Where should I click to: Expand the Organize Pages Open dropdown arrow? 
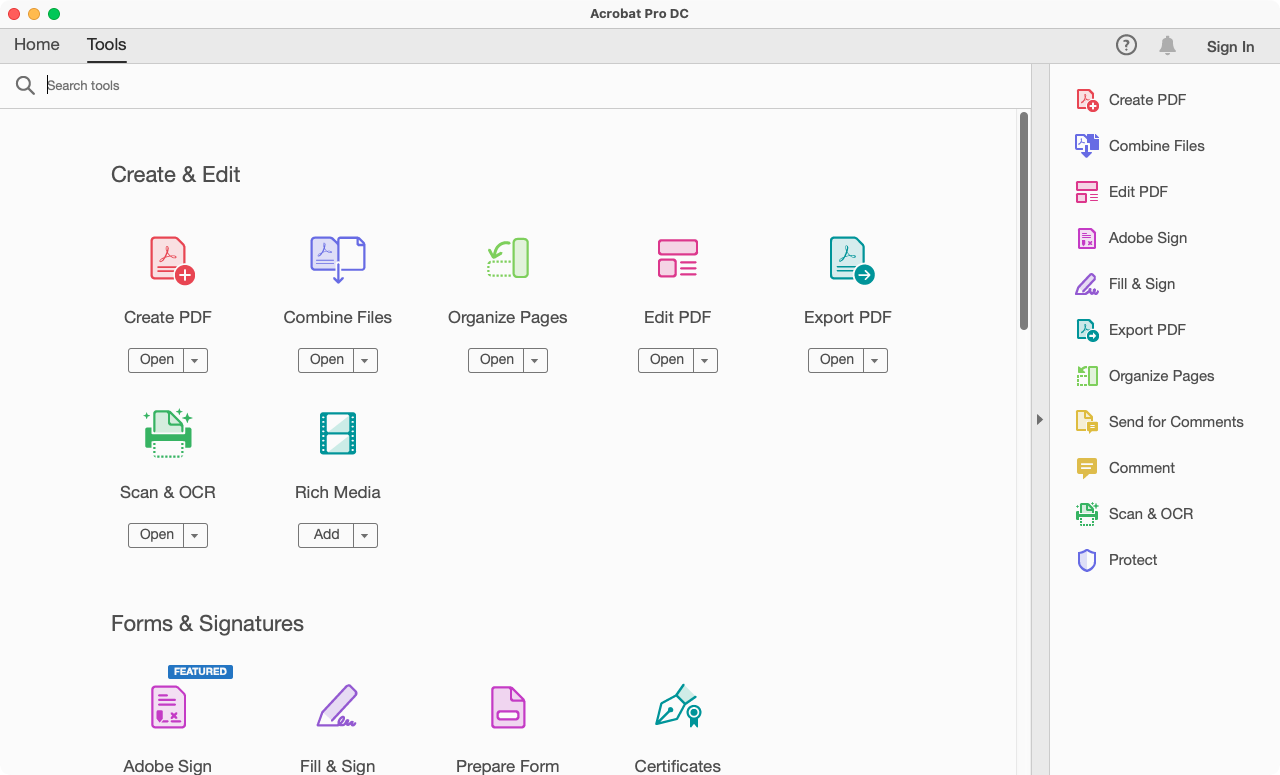(535, 360)
